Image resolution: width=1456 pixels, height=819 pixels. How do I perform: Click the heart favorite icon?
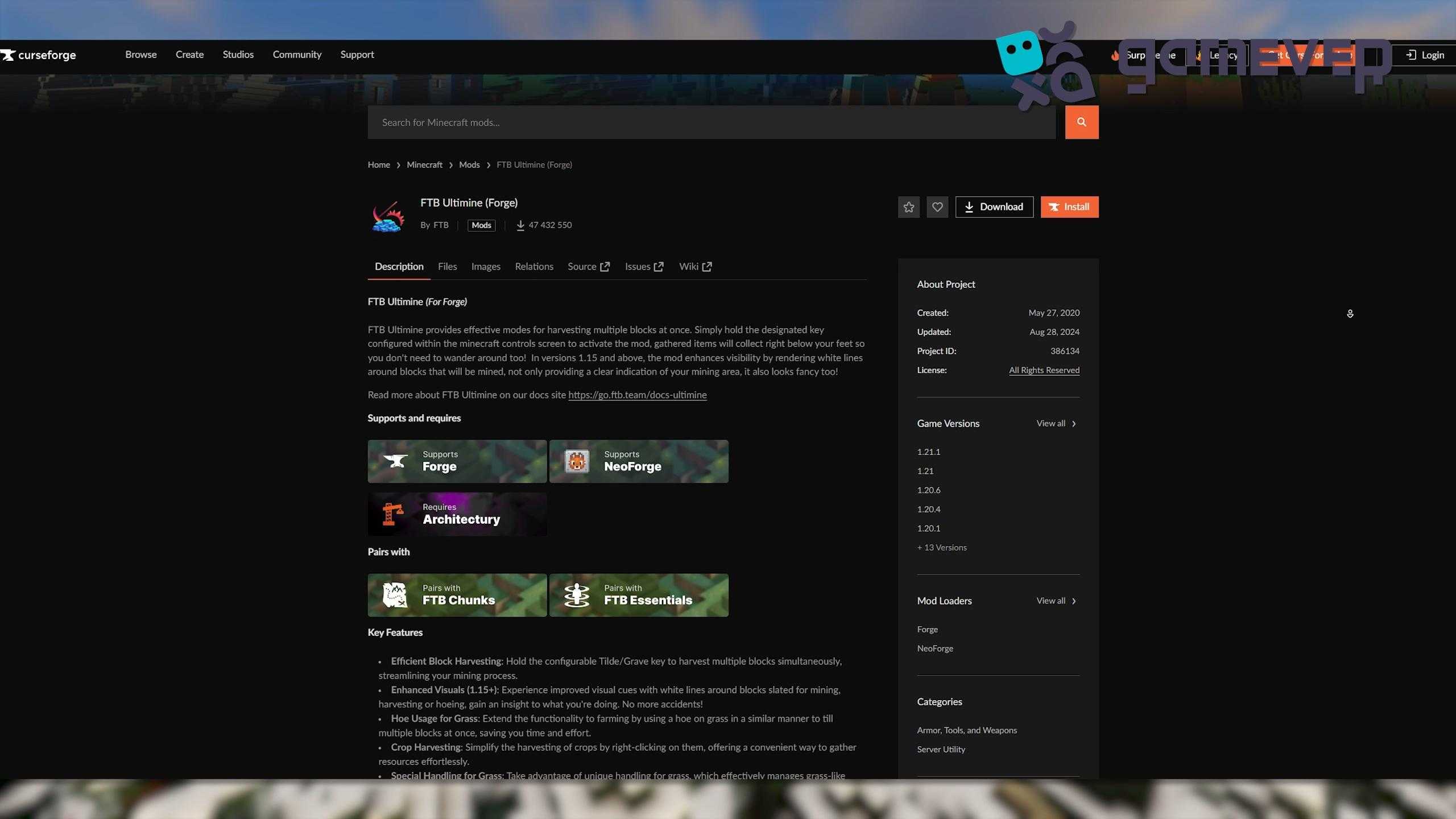click(x=937, y=207)
